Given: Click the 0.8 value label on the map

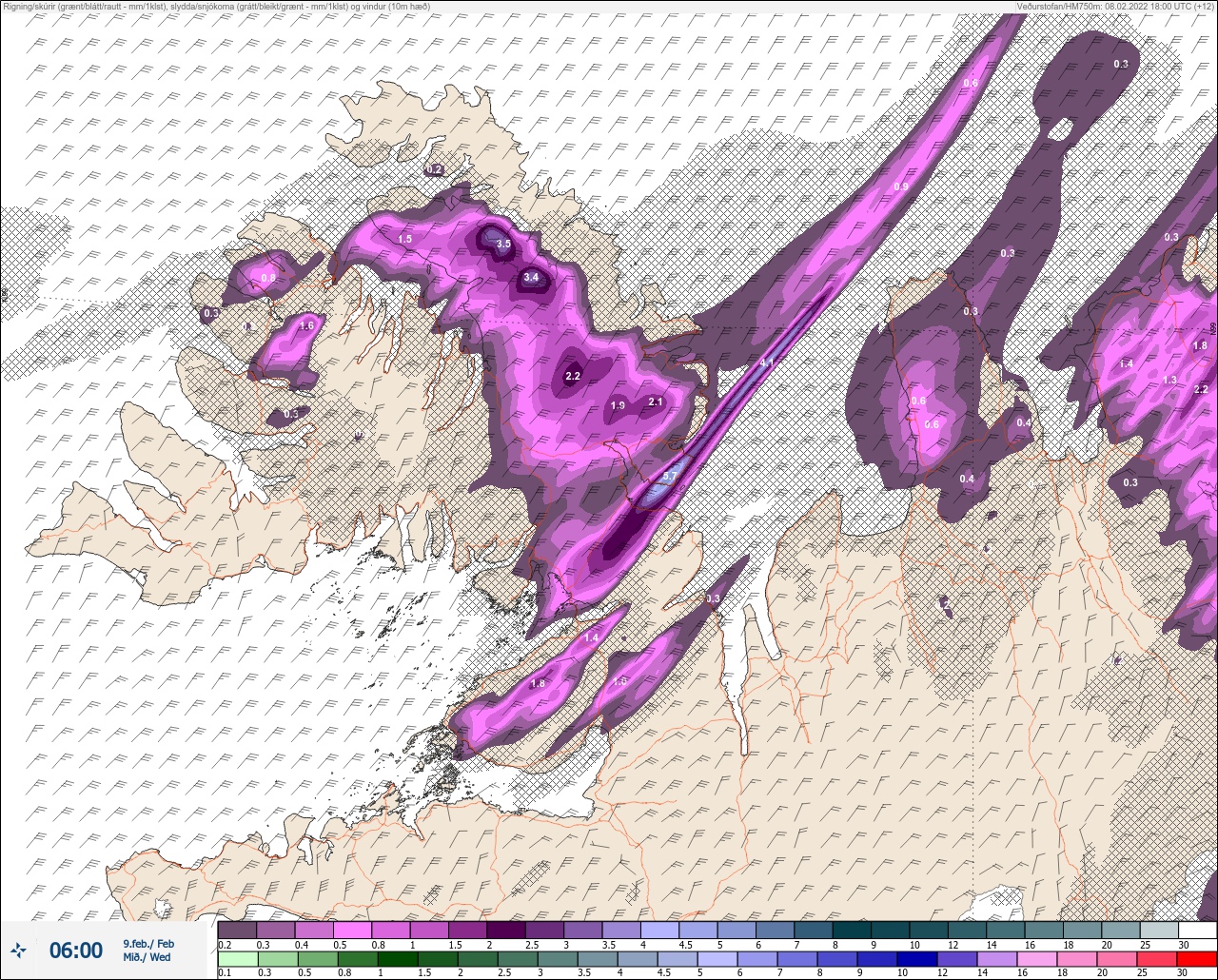Looking at the screenshot, I should pos(268,279).
